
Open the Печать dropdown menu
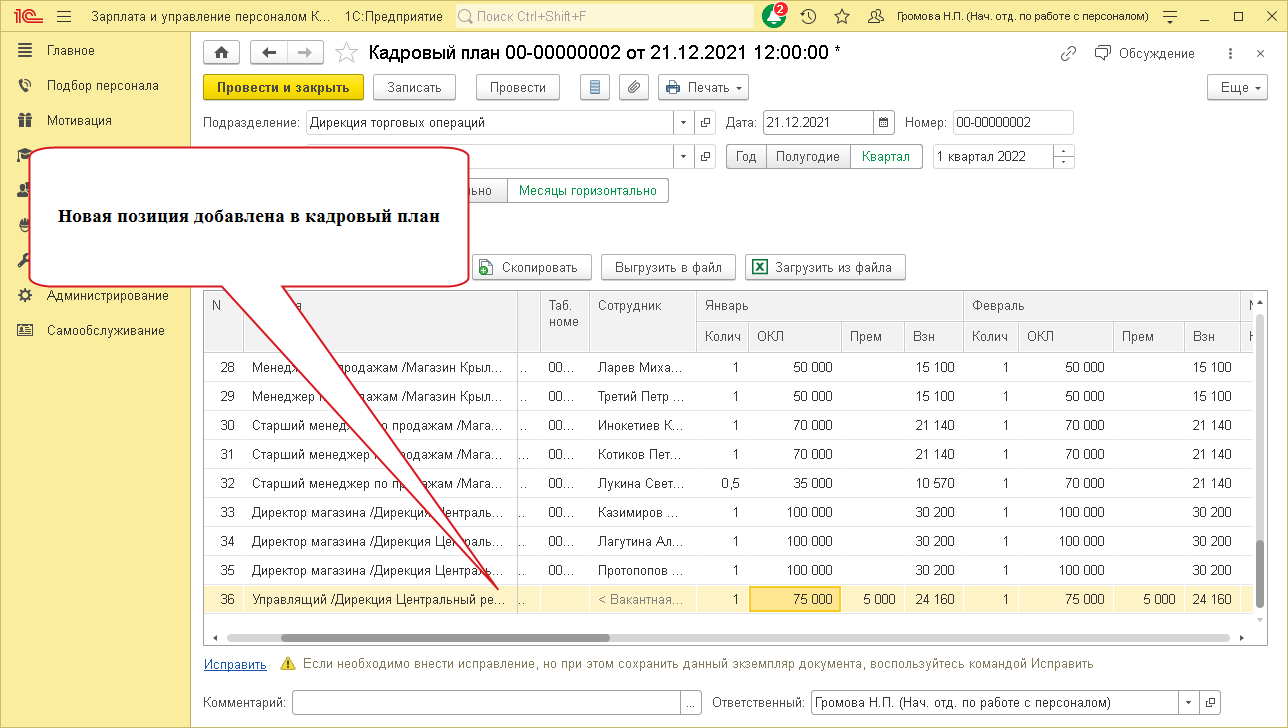[x=704, y=88]
